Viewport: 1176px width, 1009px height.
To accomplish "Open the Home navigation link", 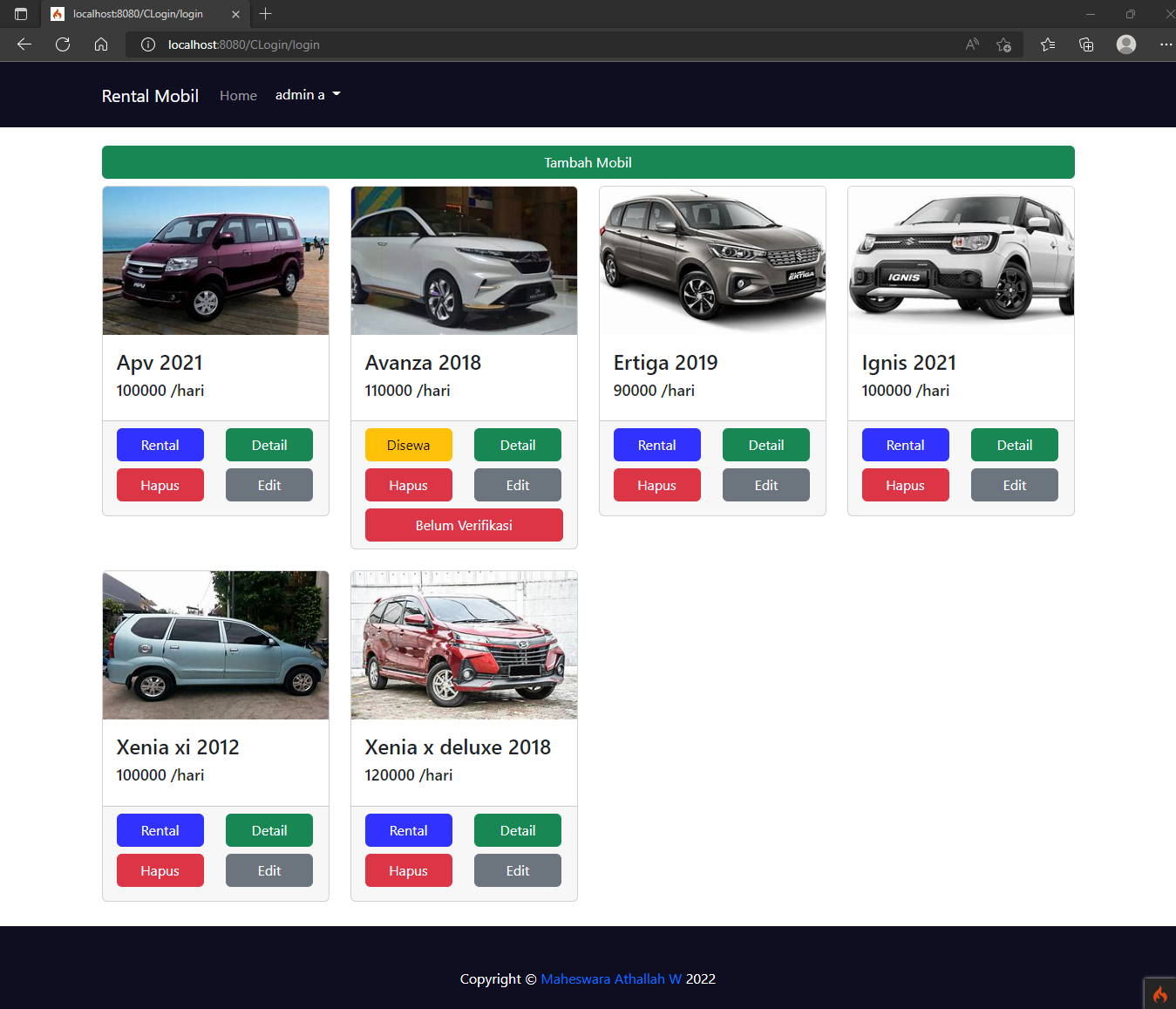I will 238,95.
